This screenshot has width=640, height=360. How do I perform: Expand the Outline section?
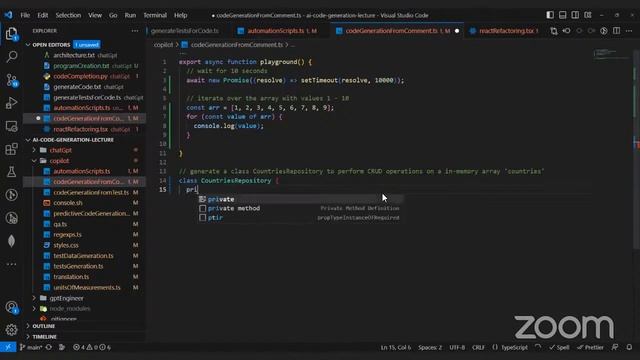click(x=43, y=326)
